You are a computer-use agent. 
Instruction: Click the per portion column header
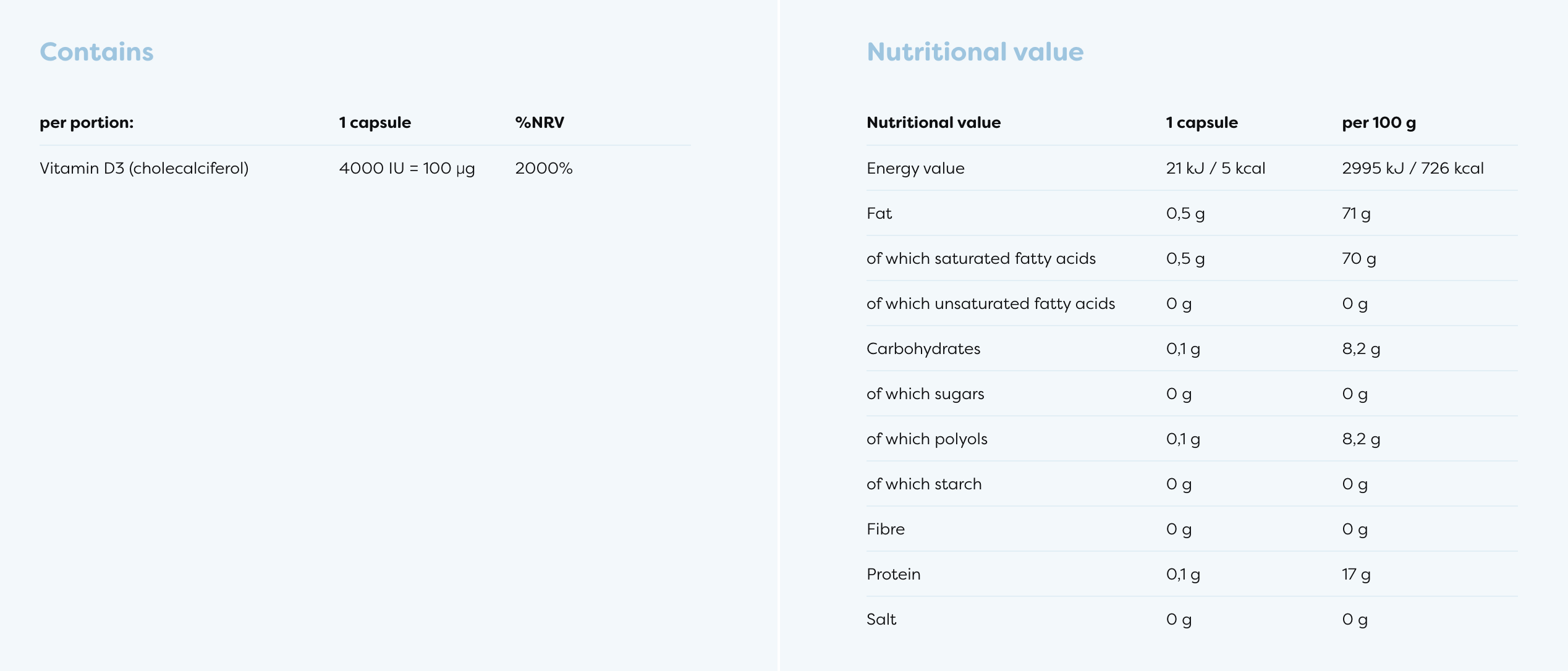[x=87, y=122]
